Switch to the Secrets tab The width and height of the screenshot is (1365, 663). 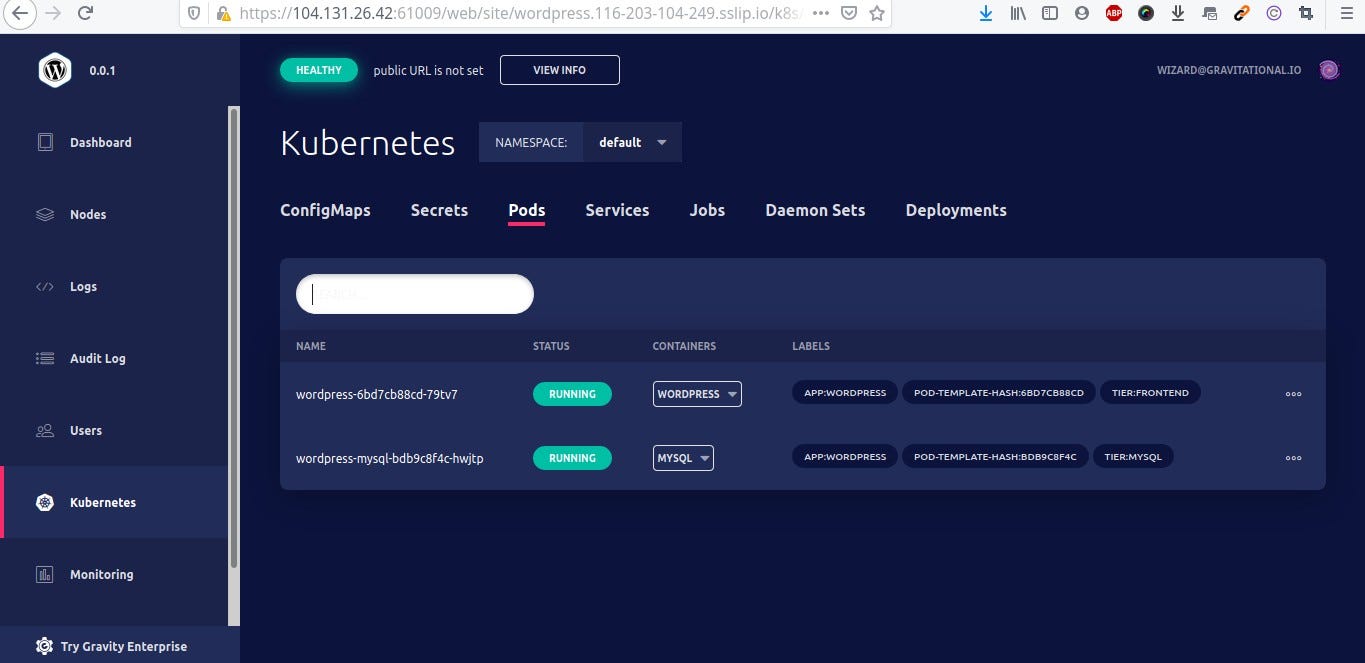click(439, 210)
